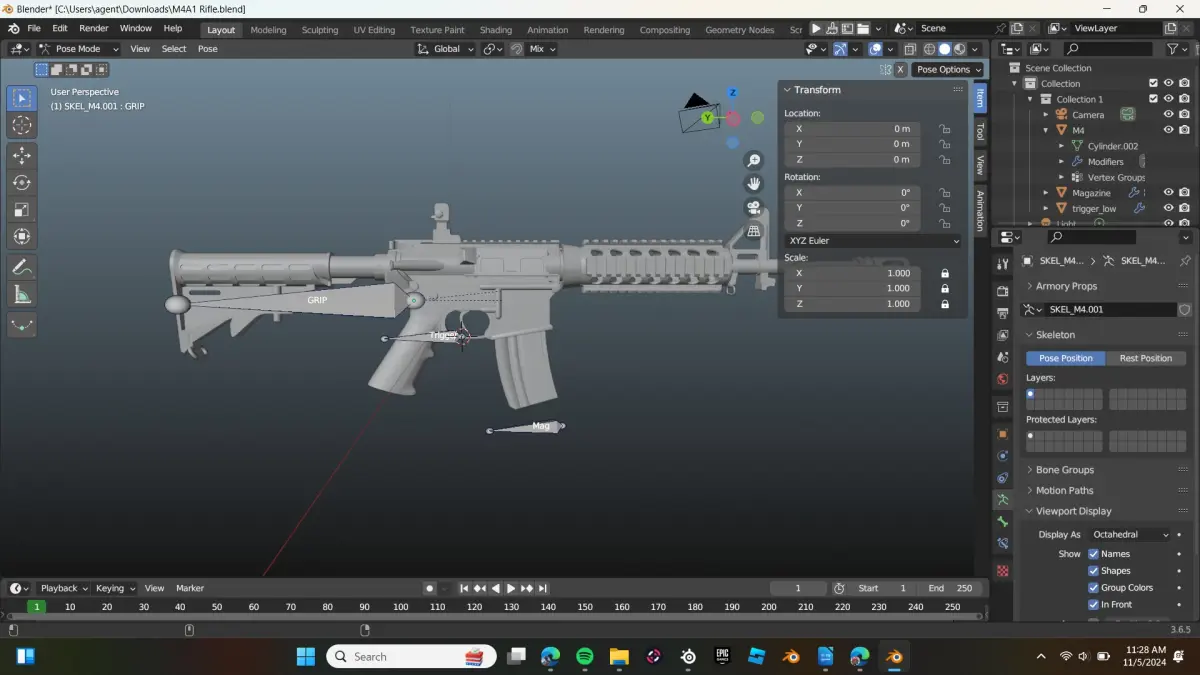1200x675 pixels.
Task: Open the Animation sidebar tab
Action: (980, 210)
